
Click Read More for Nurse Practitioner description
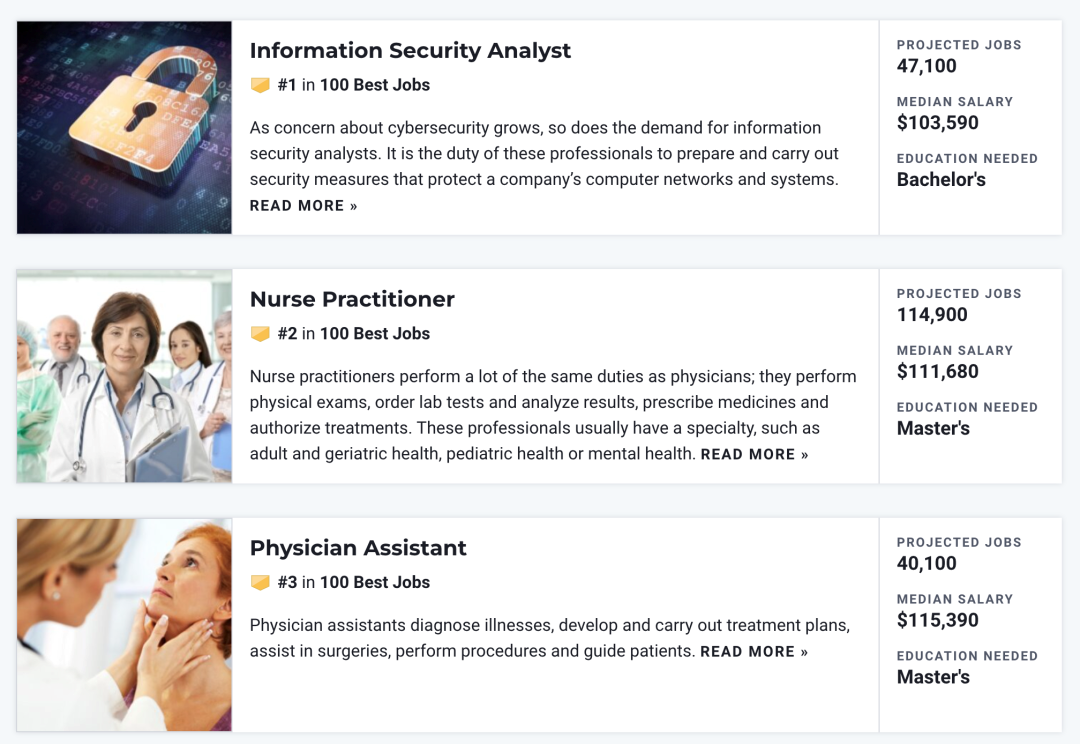[x=754, y=455]
